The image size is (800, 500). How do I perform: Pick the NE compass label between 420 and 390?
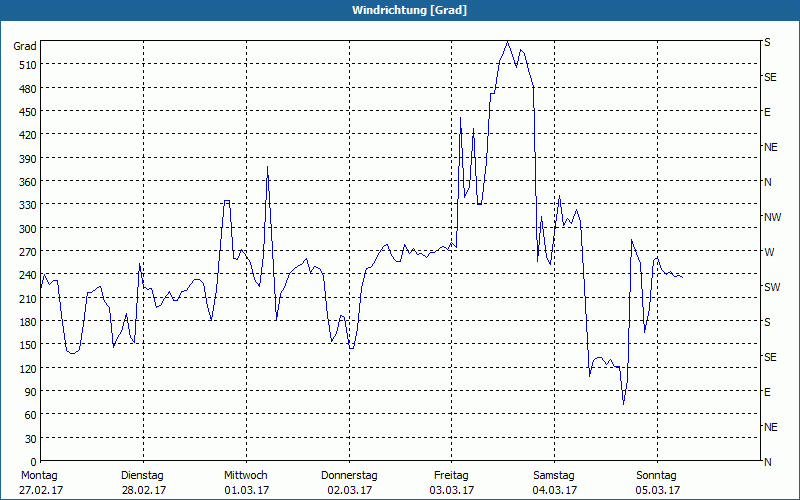tap(771, 147)
